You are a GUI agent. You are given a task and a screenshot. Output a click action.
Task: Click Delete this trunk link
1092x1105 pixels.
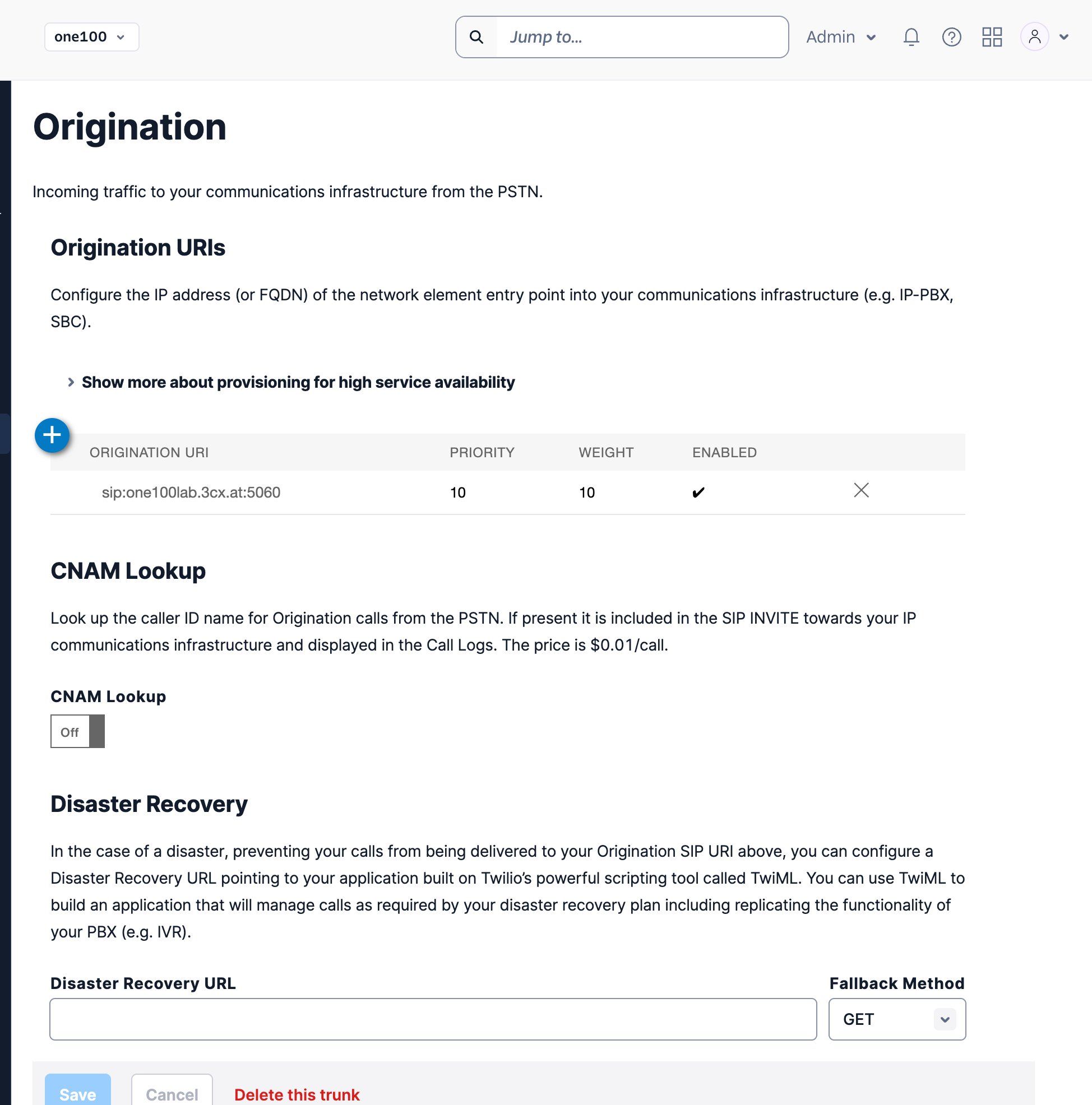[x=297, y=1094]
